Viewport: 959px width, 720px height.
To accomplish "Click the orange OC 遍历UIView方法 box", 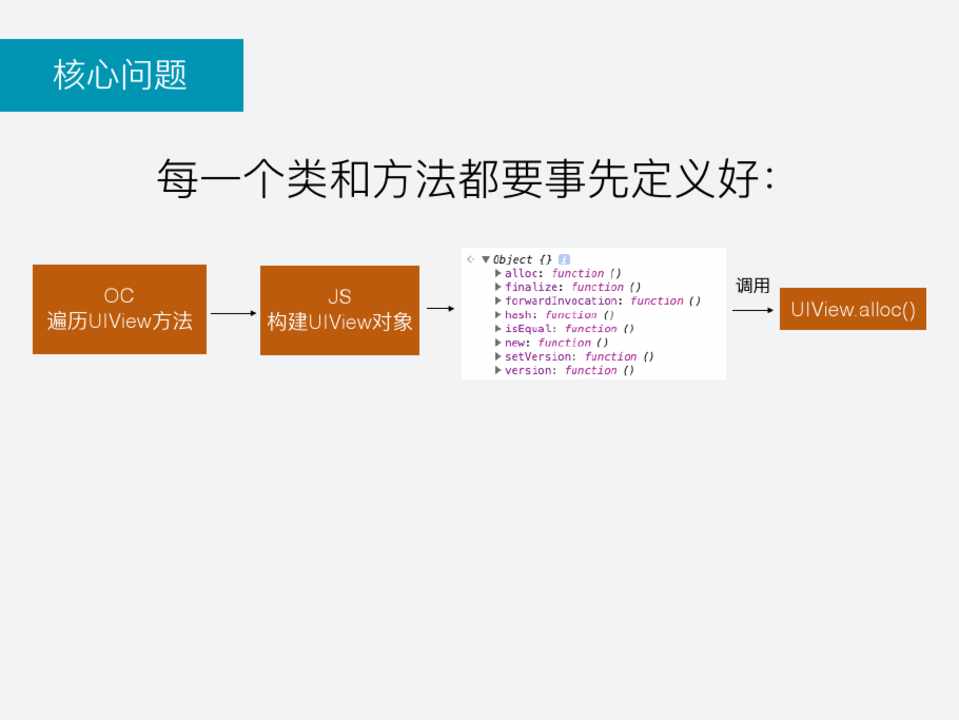I will point(119,309).
